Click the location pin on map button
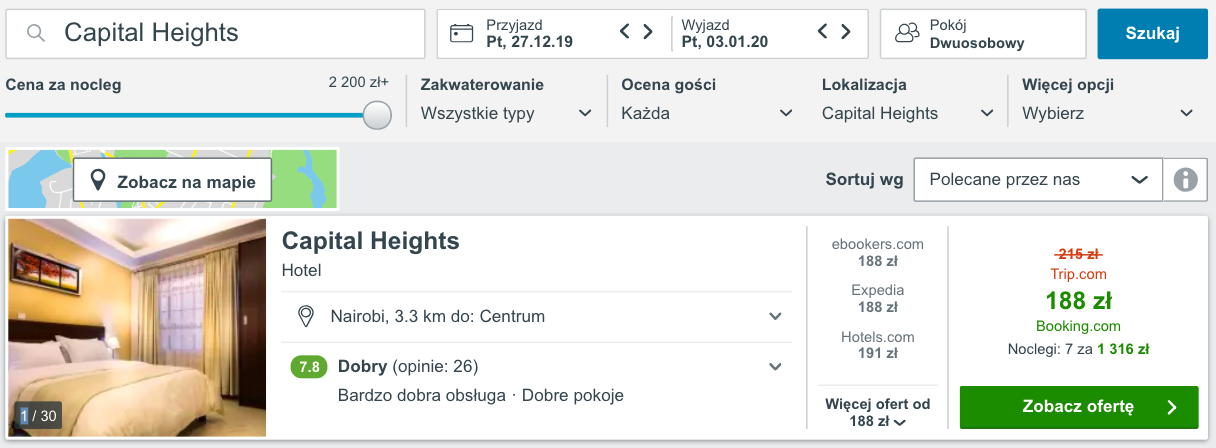 coord(98,181)
